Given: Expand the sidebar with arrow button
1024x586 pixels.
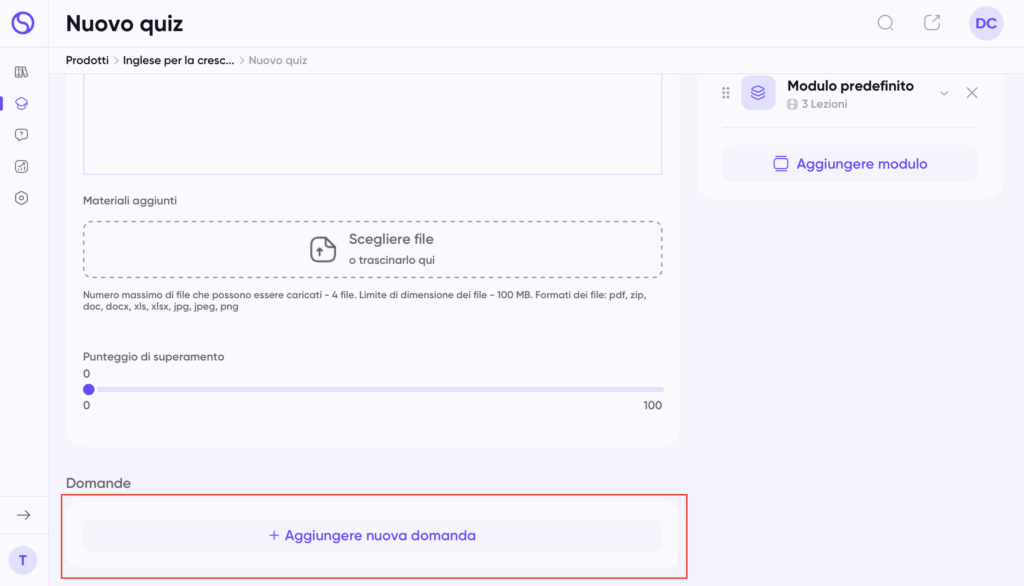Looking at the screenshot, I should pyautogui.click(x=23, y=515).
